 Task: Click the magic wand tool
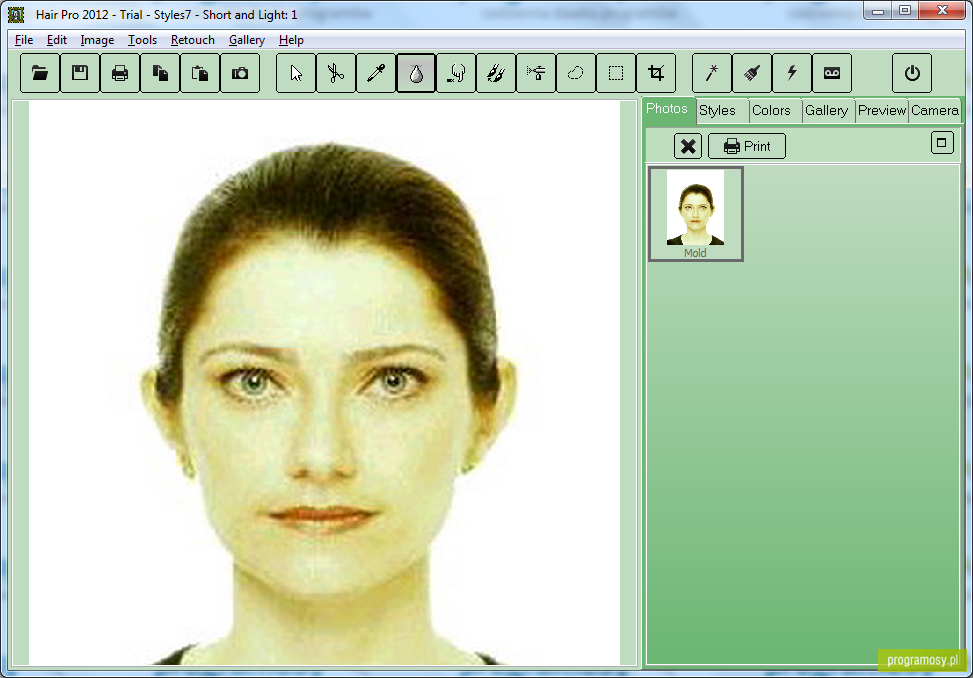(712, 73)
